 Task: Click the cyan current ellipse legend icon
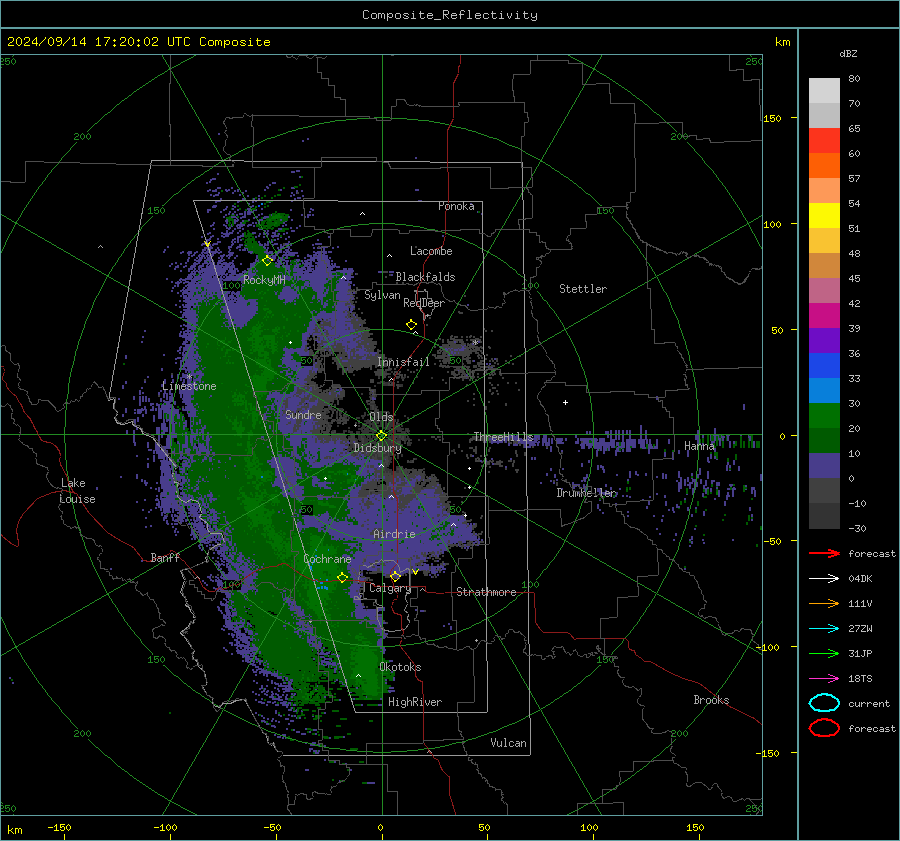tap(824, 703)
